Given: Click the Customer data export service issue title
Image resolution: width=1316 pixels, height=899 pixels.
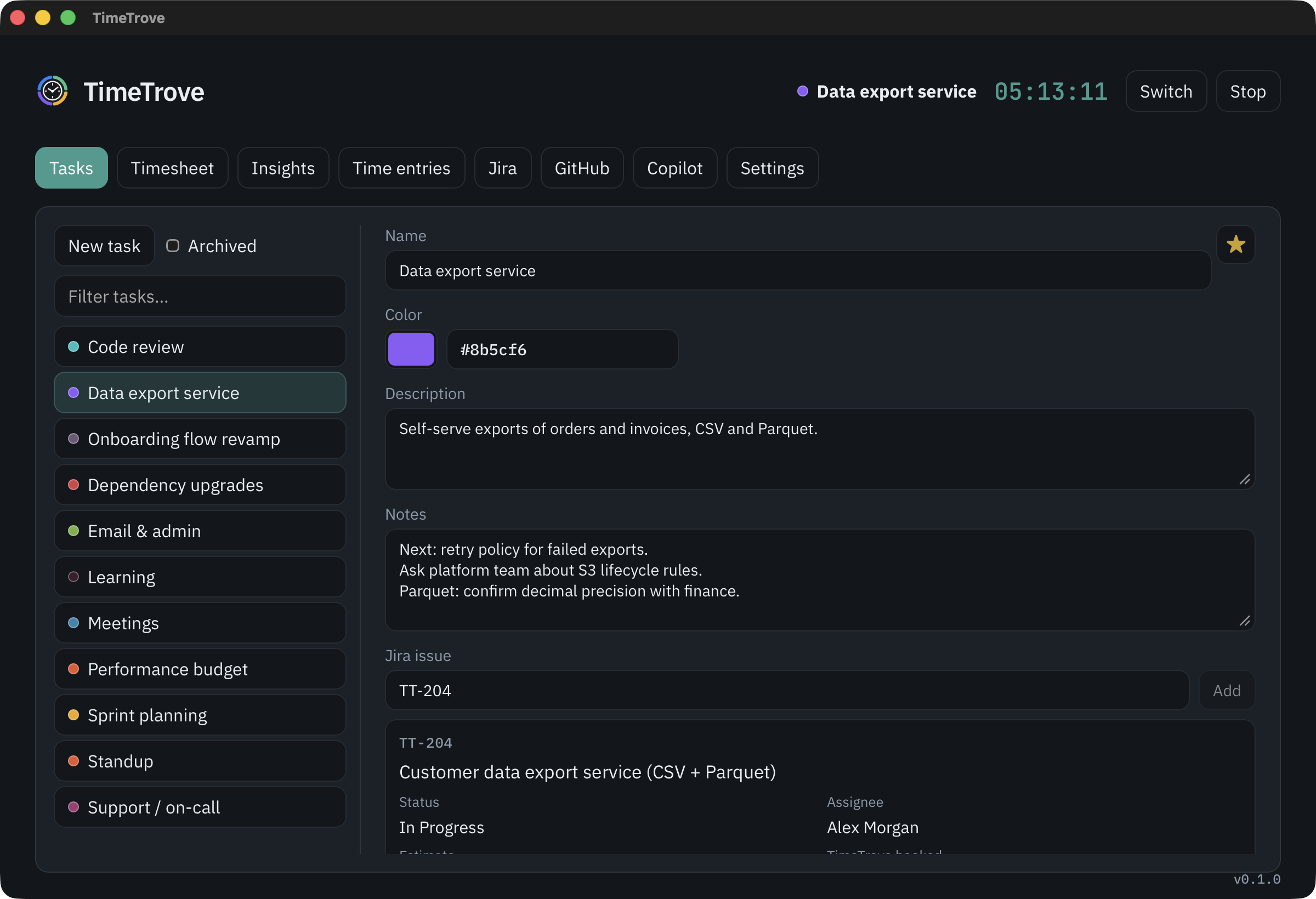Looking at the screenshot, I should point(587,772).
